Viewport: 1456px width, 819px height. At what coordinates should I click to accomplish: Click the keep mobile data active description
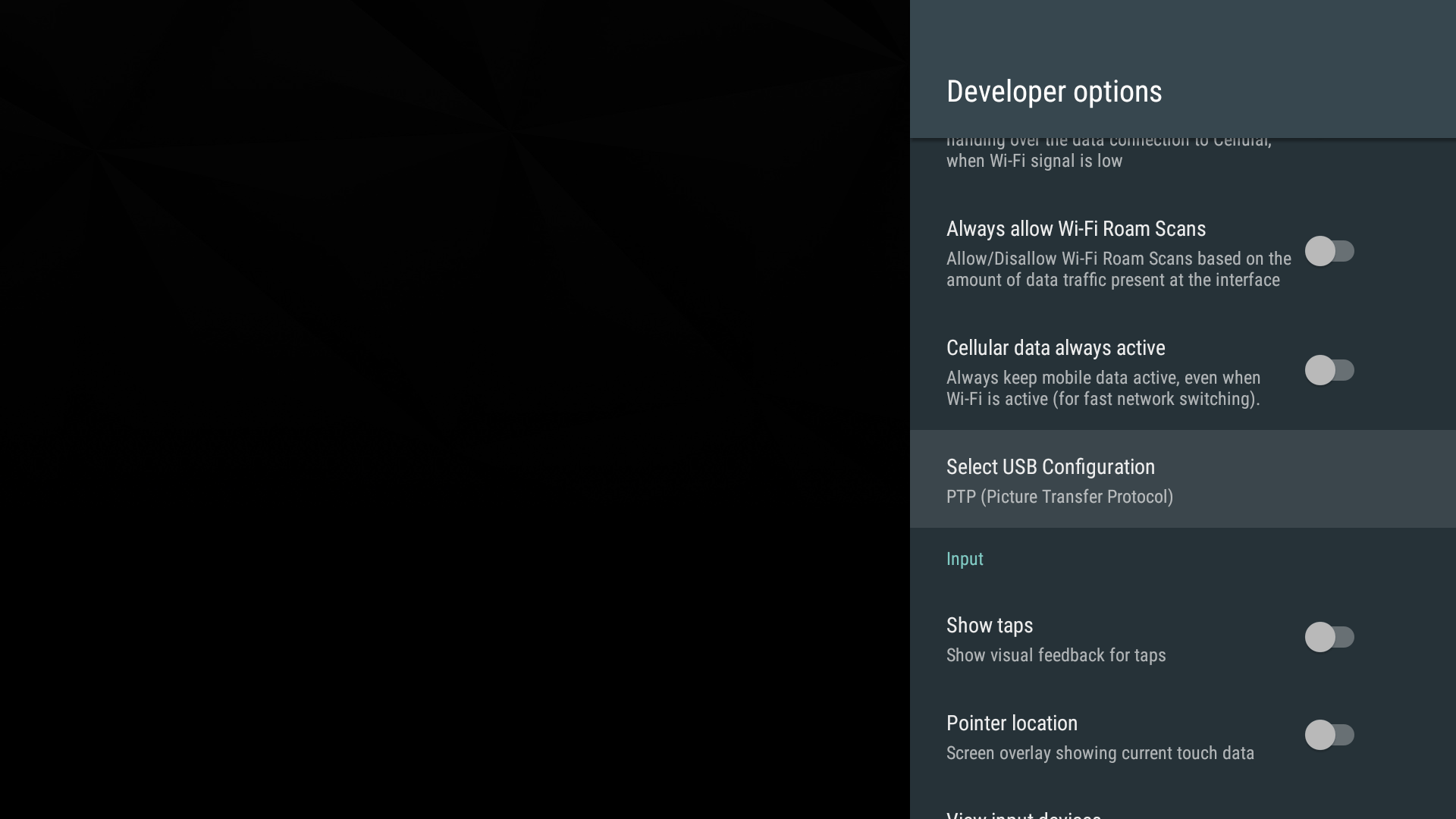1103,388
